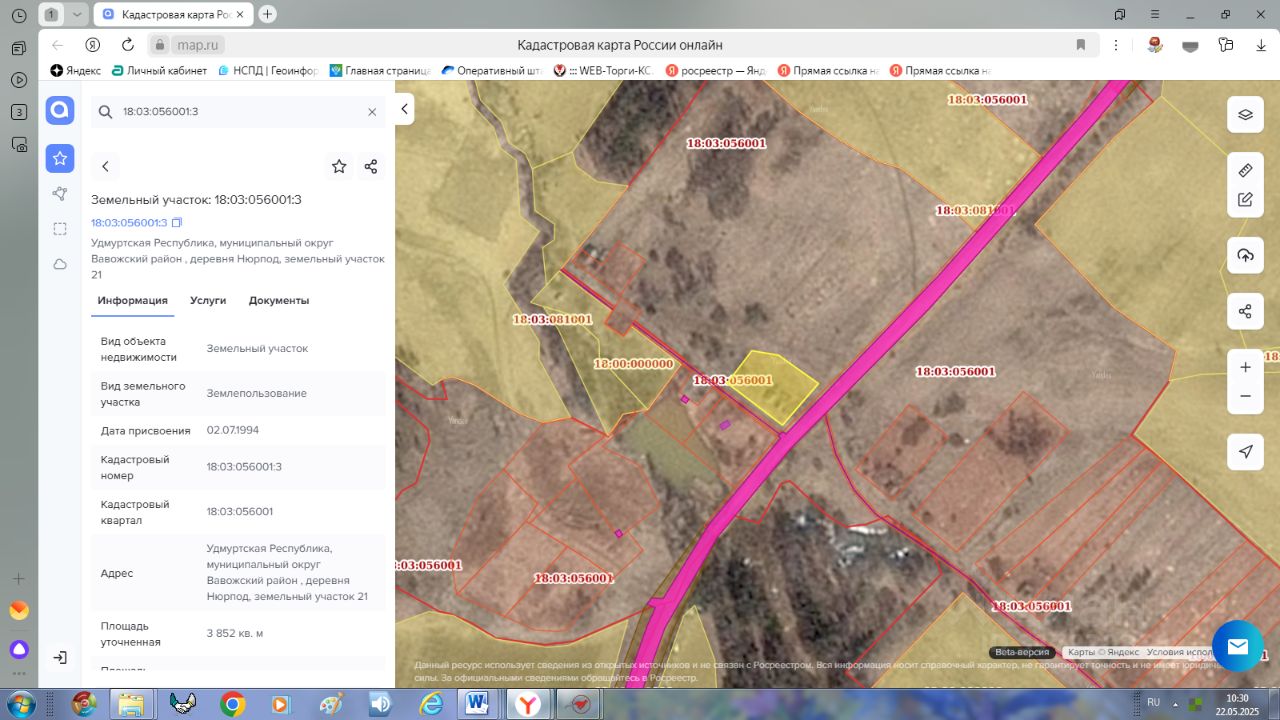This screenshot has height=720, width=1280.
Task: Click the Yandex home button in toolbar
Action: click(x=92, y=45)
